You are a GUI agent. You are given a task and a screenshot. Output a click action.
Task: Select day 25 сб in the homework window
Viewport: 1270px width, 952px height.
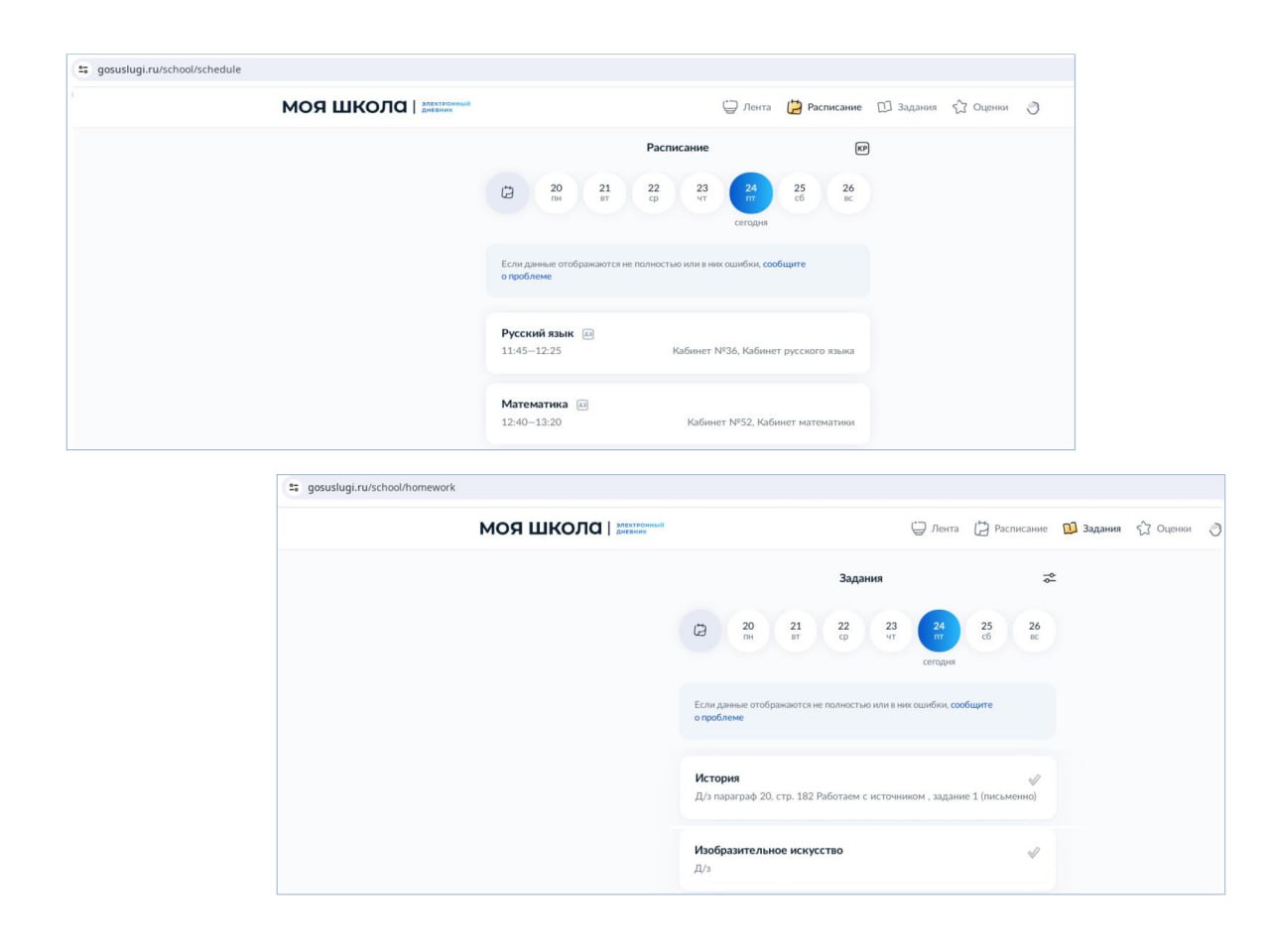(986, 631)
